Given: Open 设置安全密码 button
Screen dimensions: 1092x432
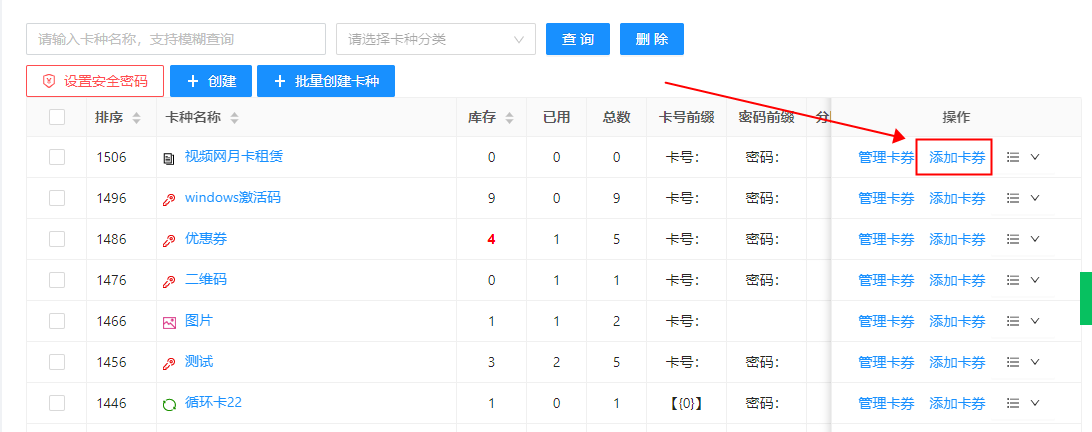Looking at the screenshot, I should tap(95, 81).
